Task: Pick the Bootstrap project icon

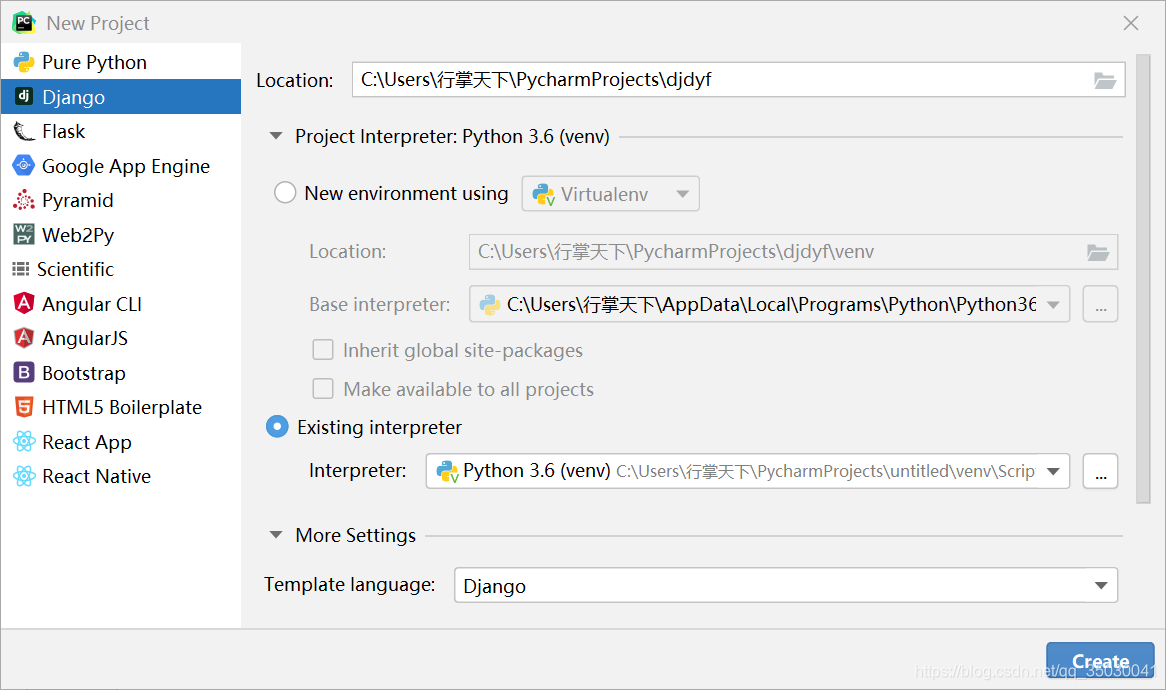Action: (24, 373)
